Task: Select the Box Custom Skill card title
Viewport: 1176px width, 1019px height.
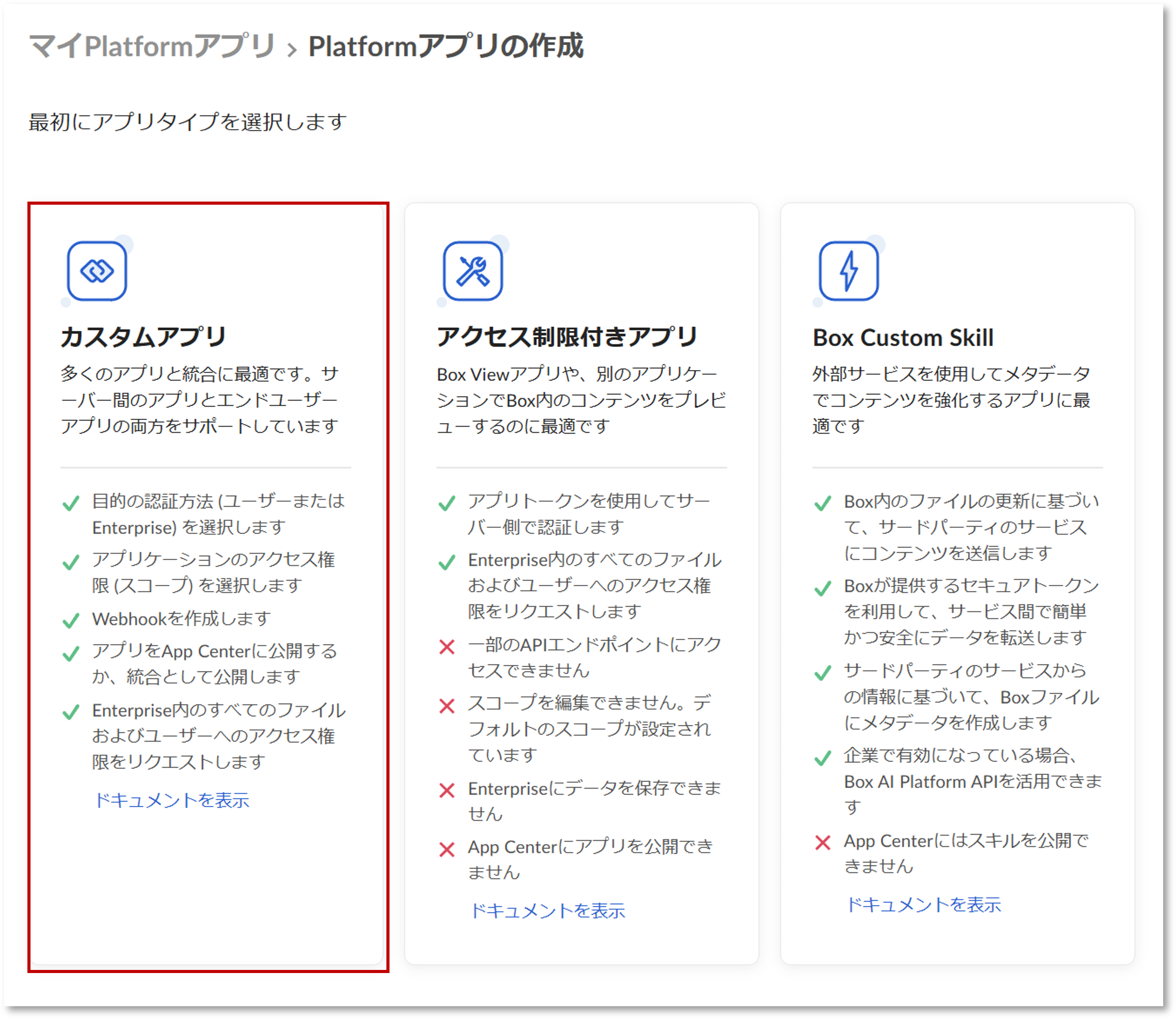Action: (x=903, y=337)
